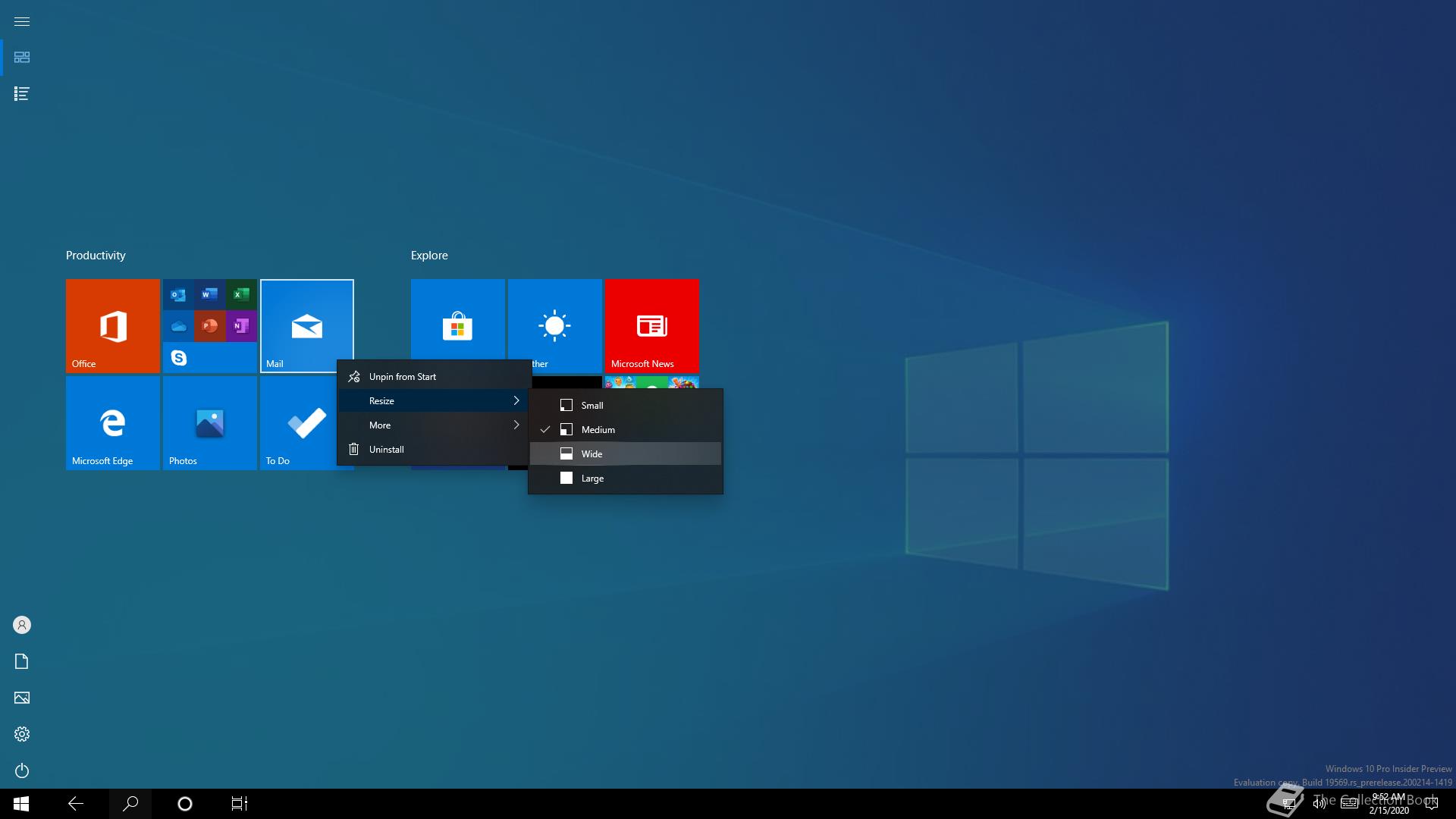
Task: Open the Photos tile
Action: pos(210,423)
